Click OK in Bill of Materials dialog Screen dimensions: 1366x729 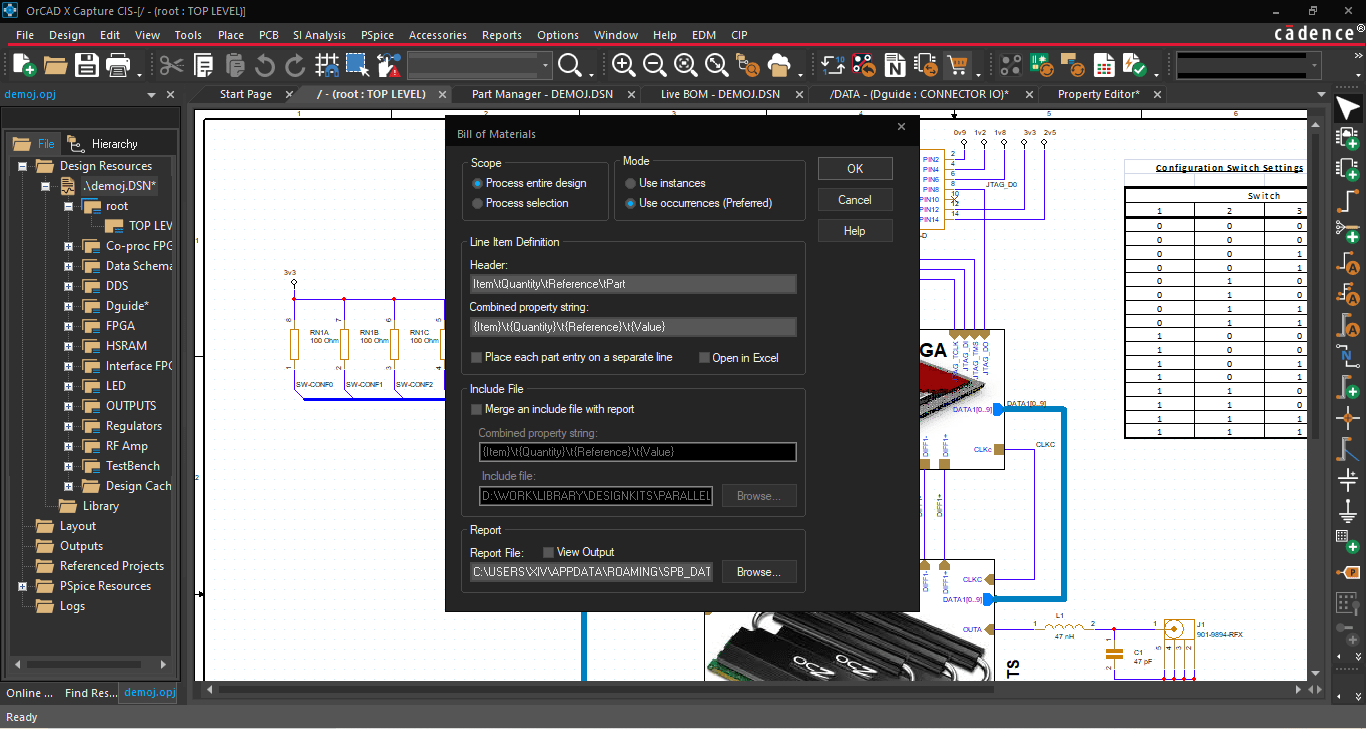(x=855, y=169)
